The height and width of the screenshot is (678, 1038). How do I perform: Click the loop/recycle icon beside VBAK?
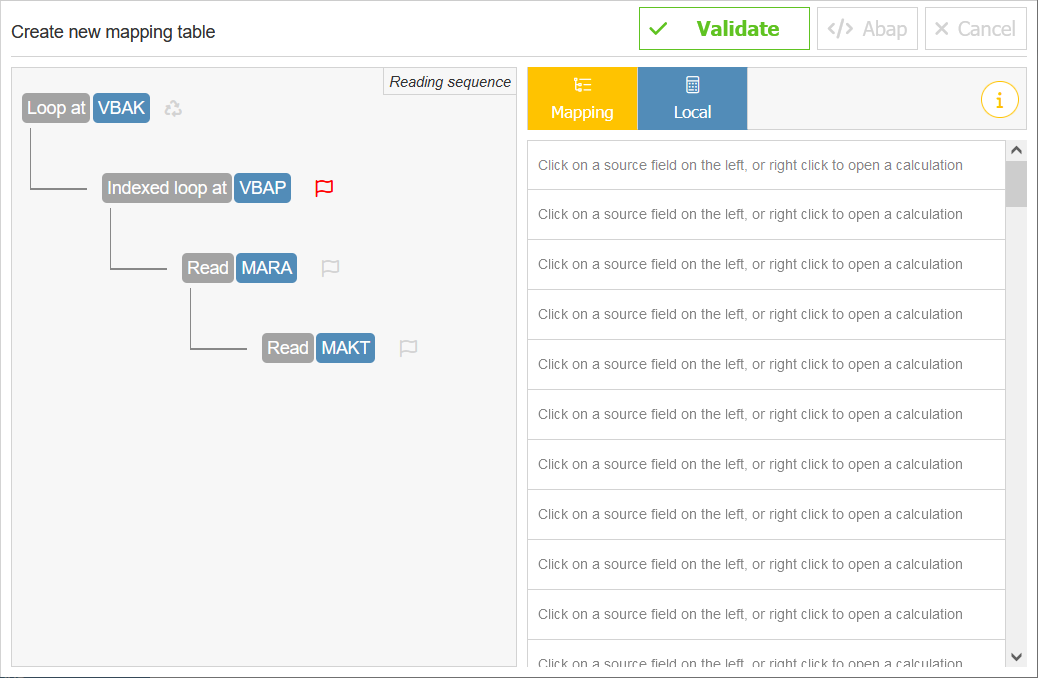click(x=173, y=108)
